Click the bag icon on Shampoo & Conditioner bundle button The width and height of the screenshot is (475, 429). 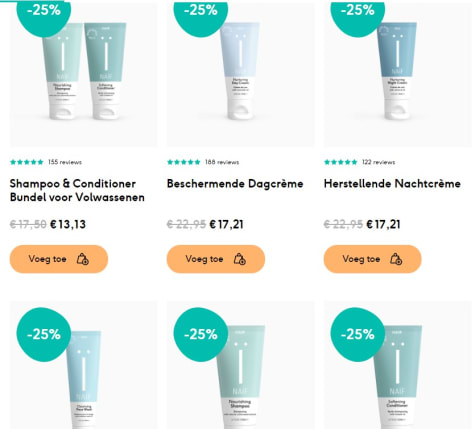pyautogui.click(x=83, y=259)
